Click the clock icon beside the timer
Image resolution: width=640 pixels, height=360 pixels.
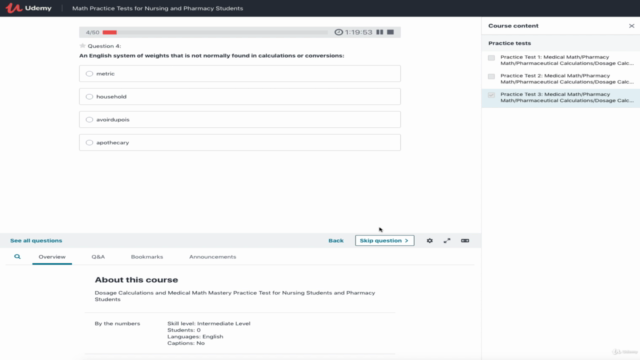coord(338,32)
